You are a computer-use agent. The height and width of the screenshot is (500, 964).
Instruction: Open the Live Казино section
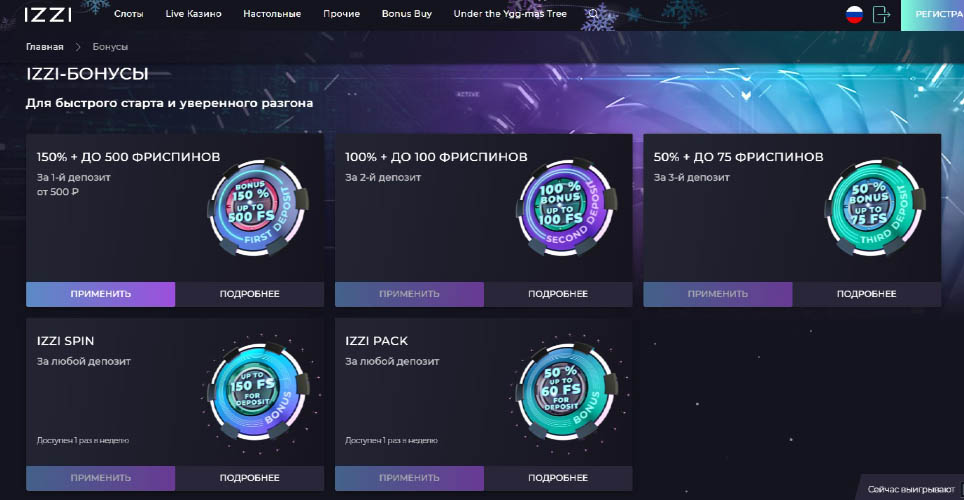coord(193,15)
